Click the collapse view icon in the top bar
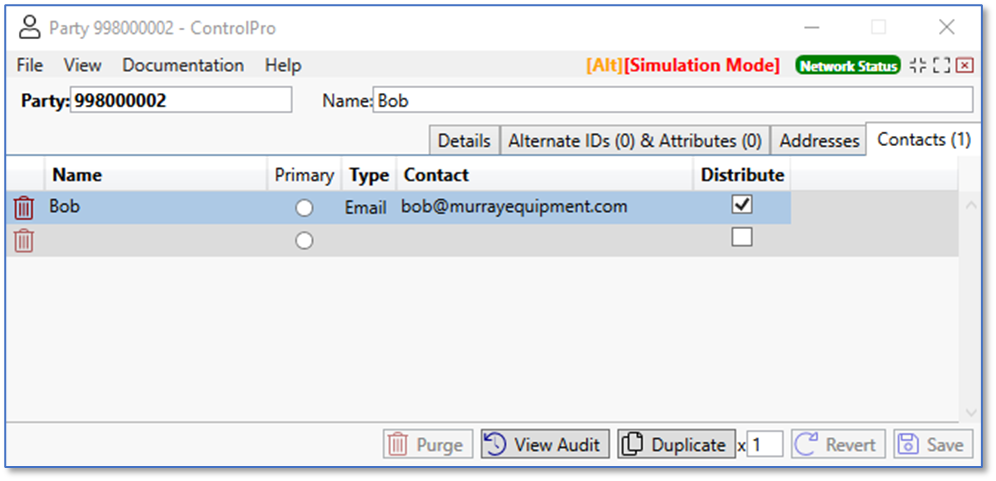 (x=918, y=66)
